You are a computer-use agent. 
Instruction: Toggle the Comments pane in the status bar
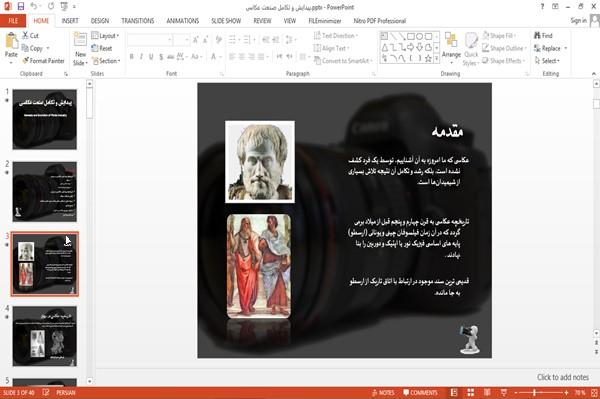420,392
